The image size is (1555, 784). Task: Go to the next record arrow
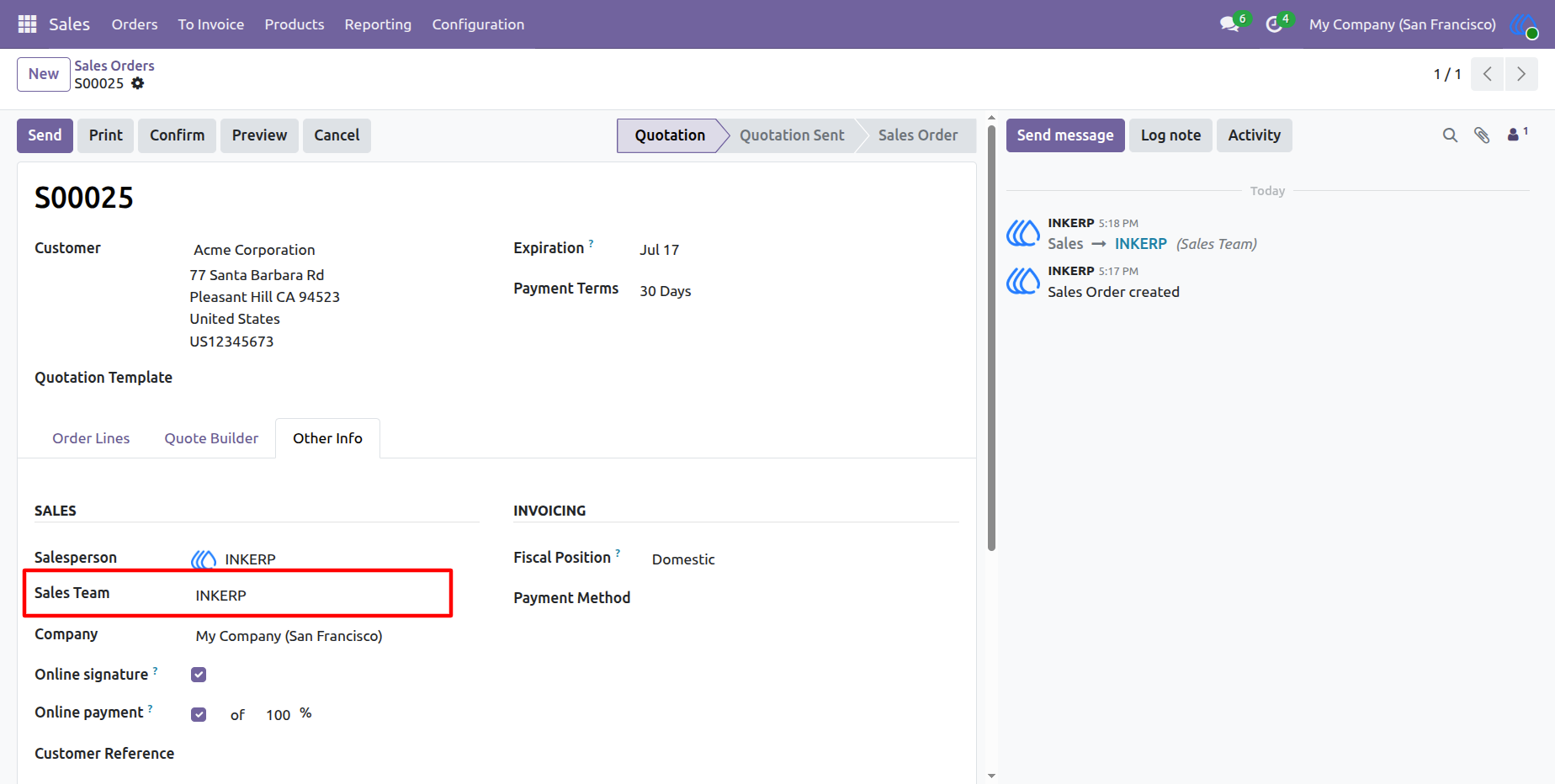(x=1521, y=74)
